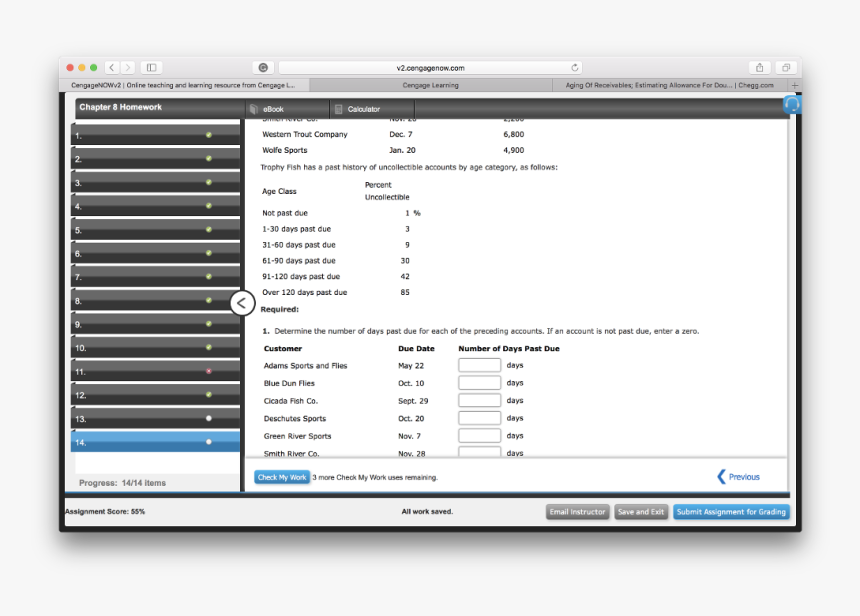Click Safari's show sidebar icon
This screenshot has height=616, width=860.
pos(152,68)
